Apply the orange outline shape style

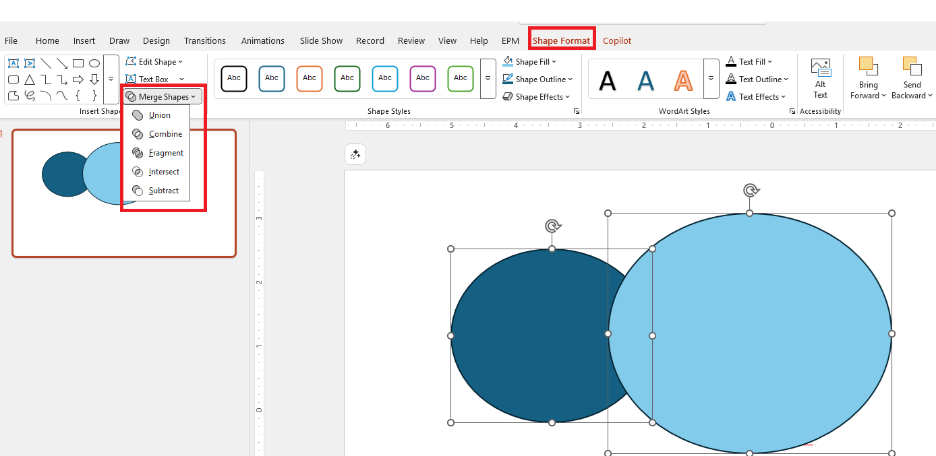coord(309,78)
